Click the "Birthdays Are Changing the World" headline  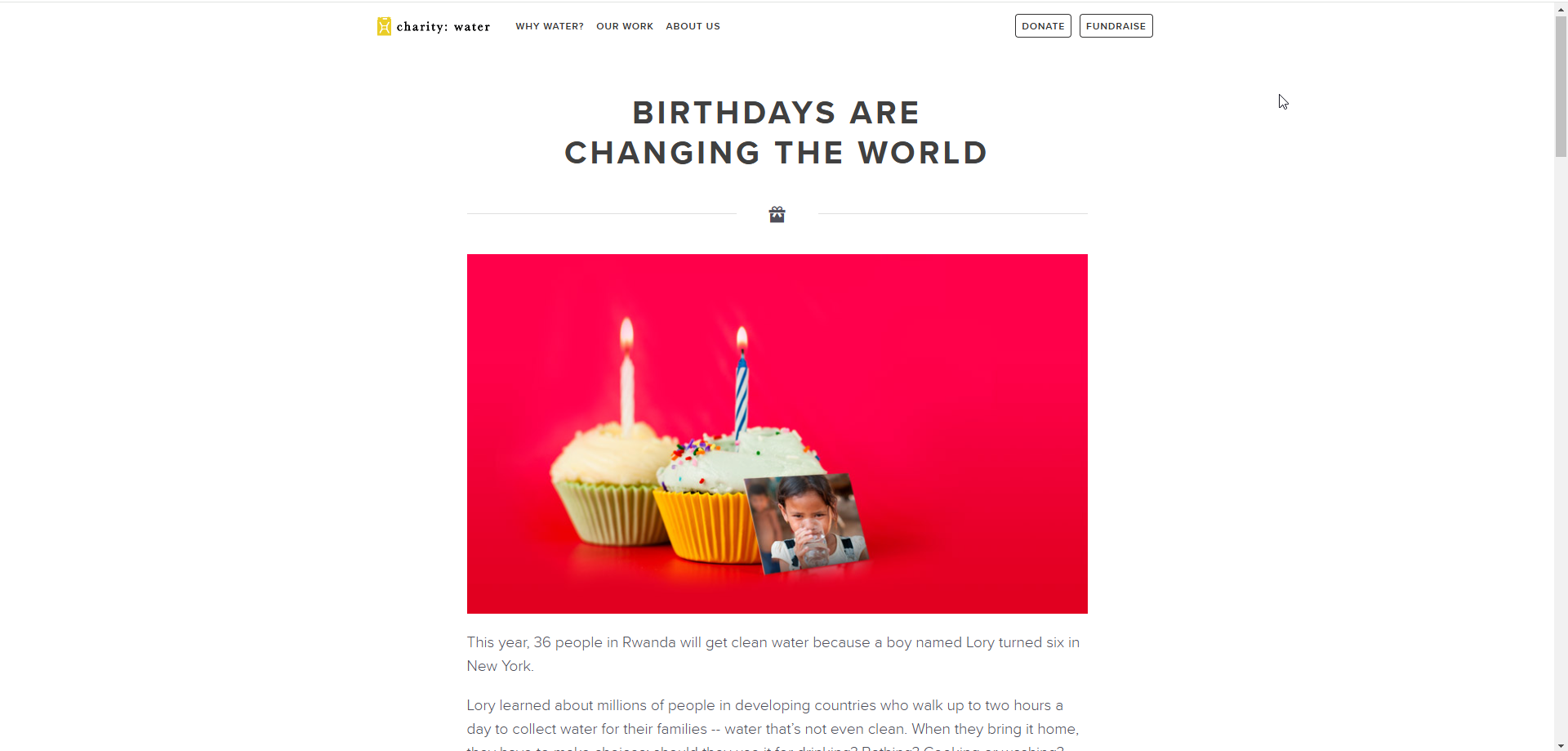coord(777,132)
